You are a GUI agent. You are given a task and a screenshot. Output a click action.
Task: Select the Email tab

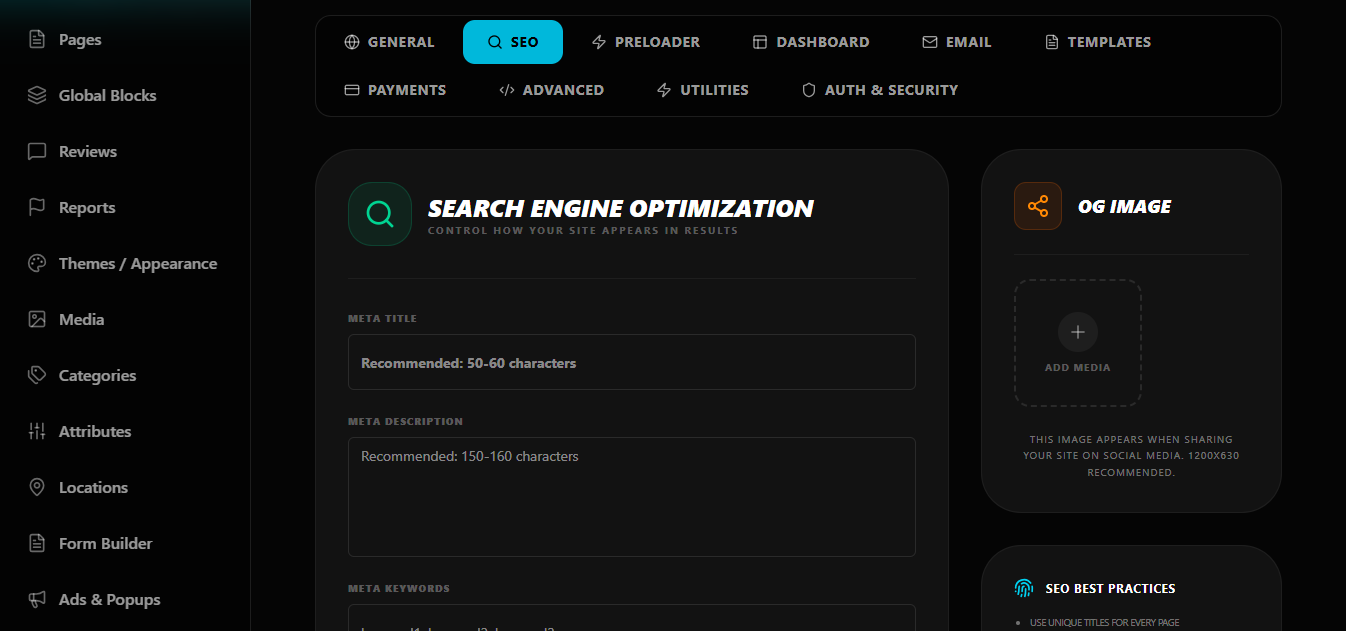[956, 42]
